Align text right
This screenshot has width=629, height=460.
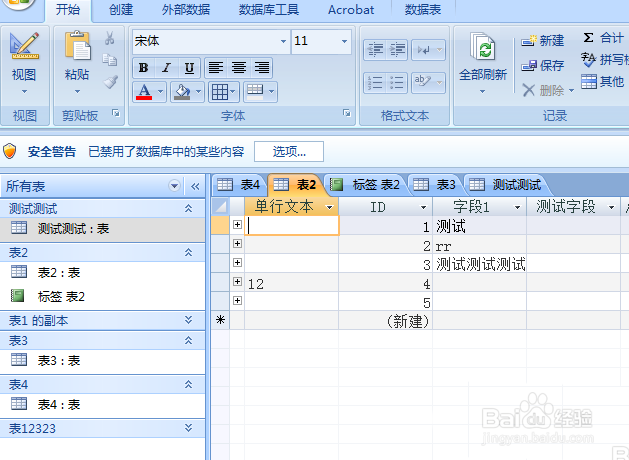click(x=262, y=68)
